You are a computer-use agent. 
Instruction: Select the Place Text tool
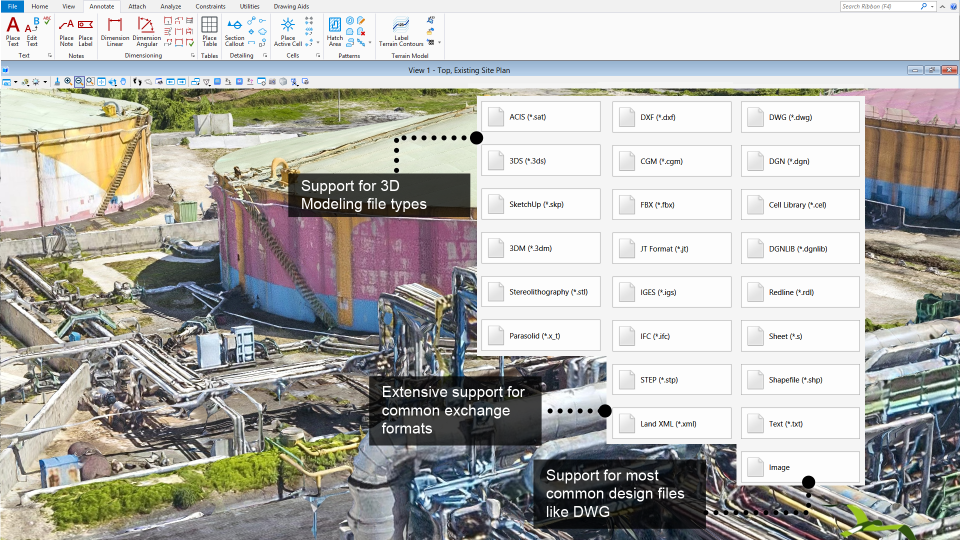13,30
